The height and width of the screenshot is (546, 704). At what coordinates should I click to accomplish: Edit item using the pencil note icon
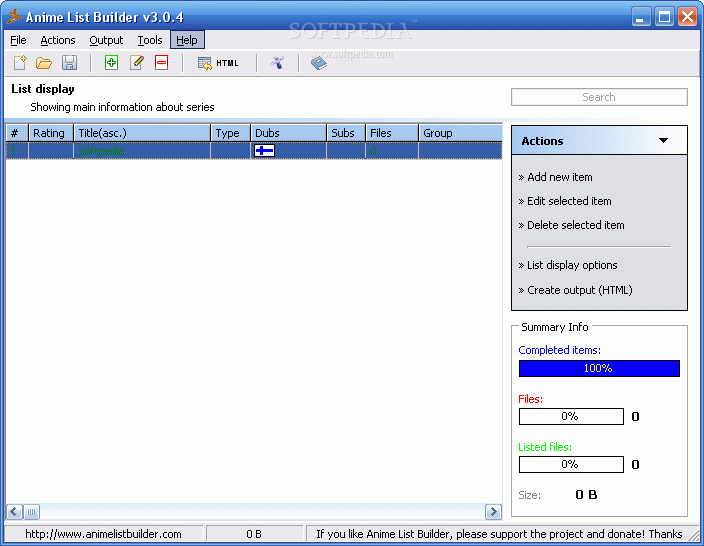point(136,62)
